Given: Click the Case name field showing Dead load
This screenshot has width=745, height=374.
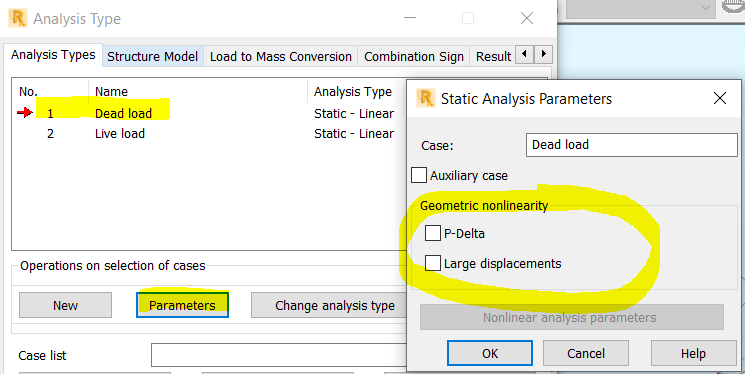Looking at the screenshot, I should coord(631,145).
